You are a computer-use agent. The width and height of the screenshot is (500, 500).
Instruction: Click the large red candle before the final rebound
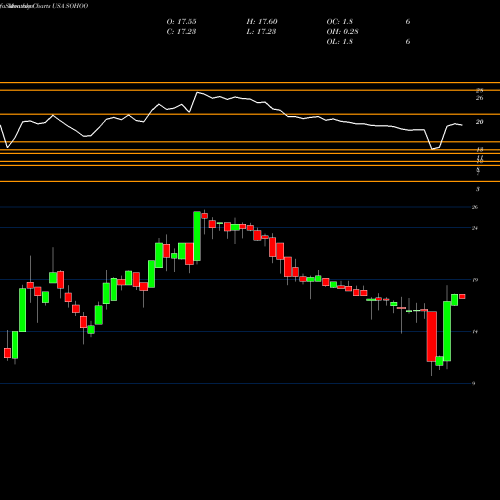coord(432,336)
